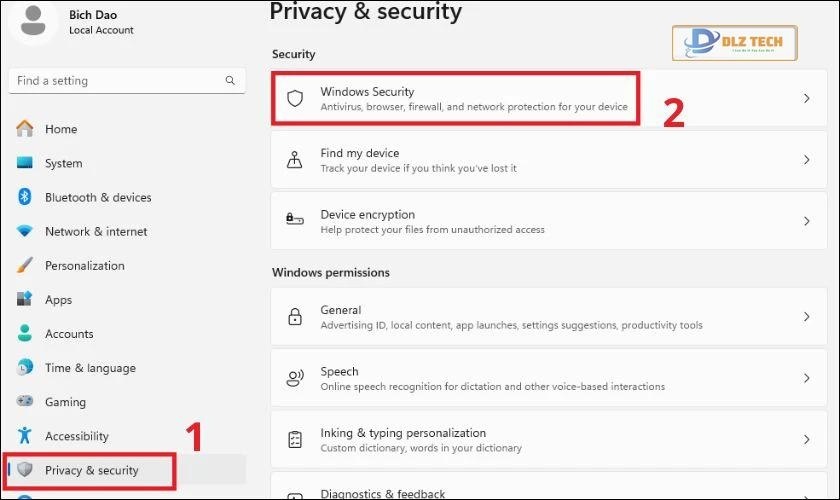Select the Bluetooth & devices icon
The image size is (840, 500).
coord(25,197)
